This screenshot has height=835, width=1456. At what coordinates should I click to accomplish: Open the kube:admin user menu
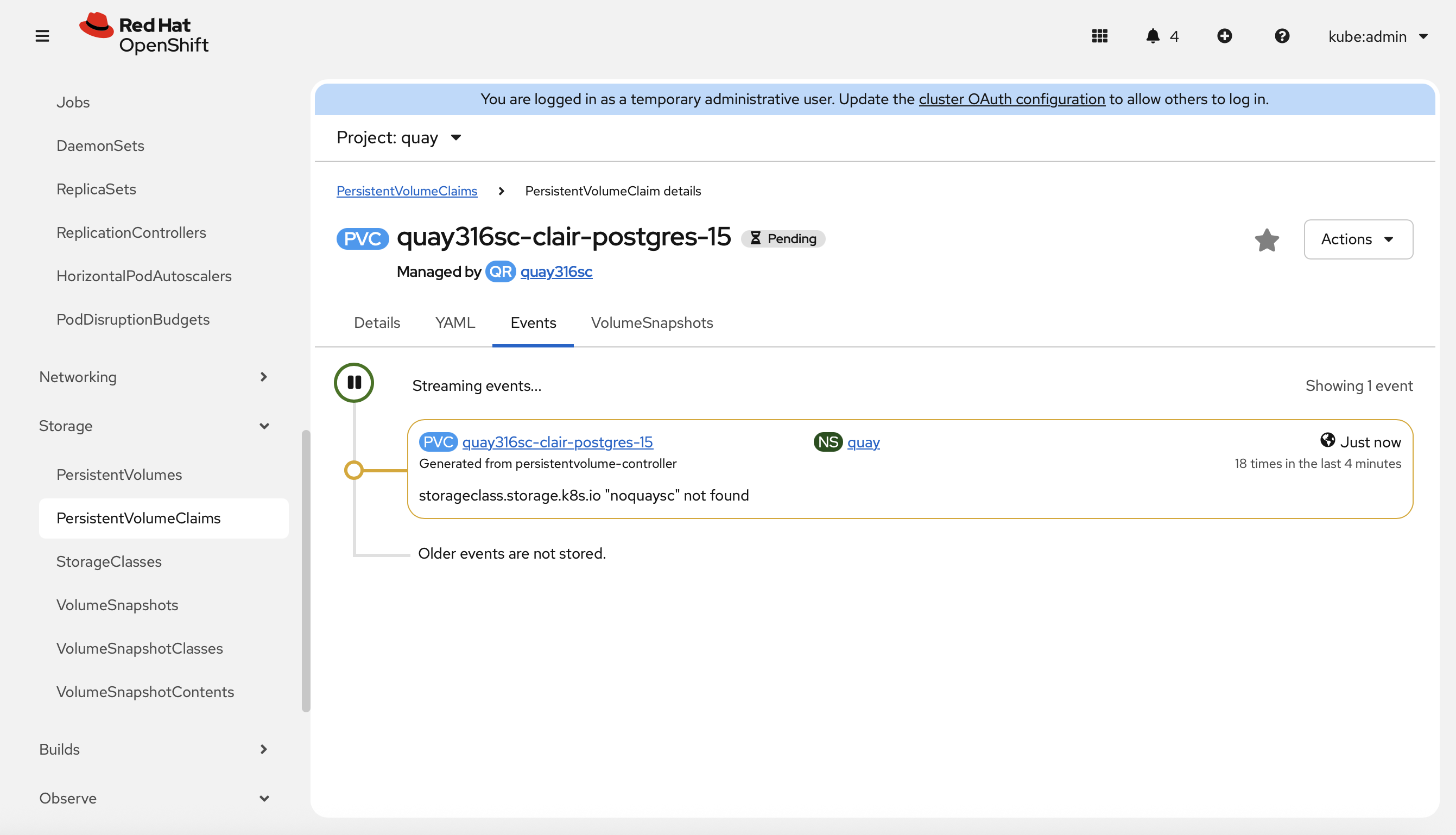point(1377,37)
